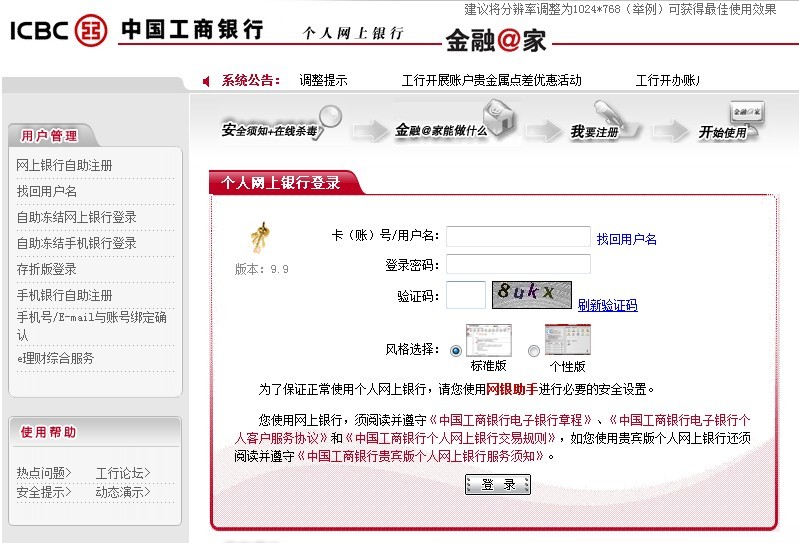Click the 找回用户名 link beside username field
799x543 pixels.
626,239
